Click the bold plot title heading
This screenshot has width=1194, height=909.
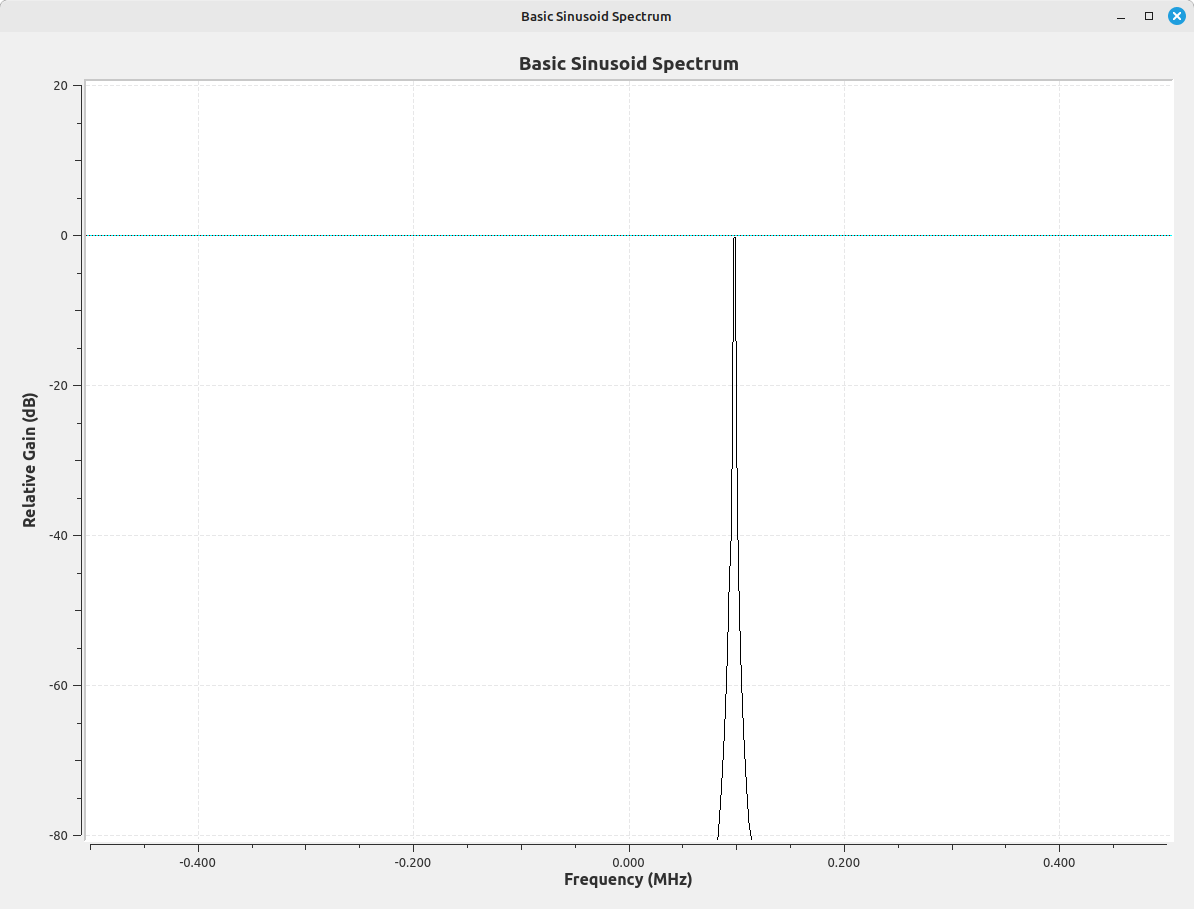pyautogui.click(x=628, y=64)
